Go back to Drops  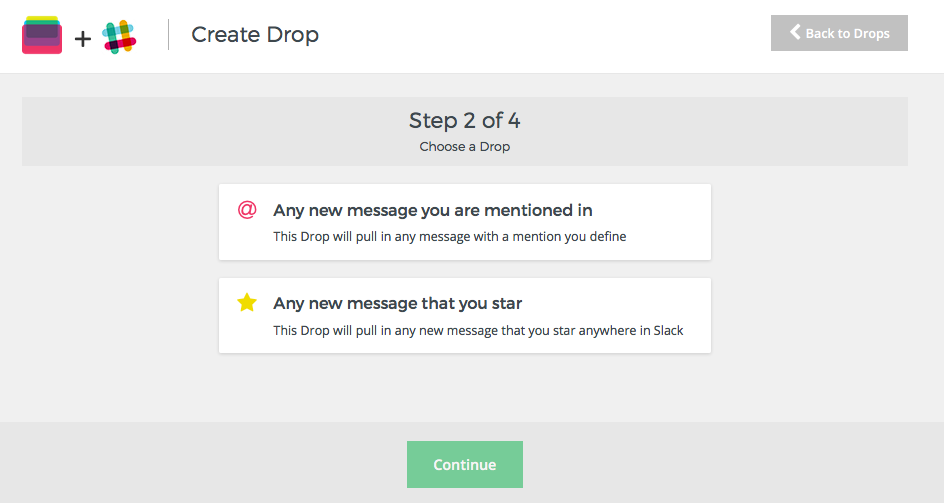[x=839, y=33]
